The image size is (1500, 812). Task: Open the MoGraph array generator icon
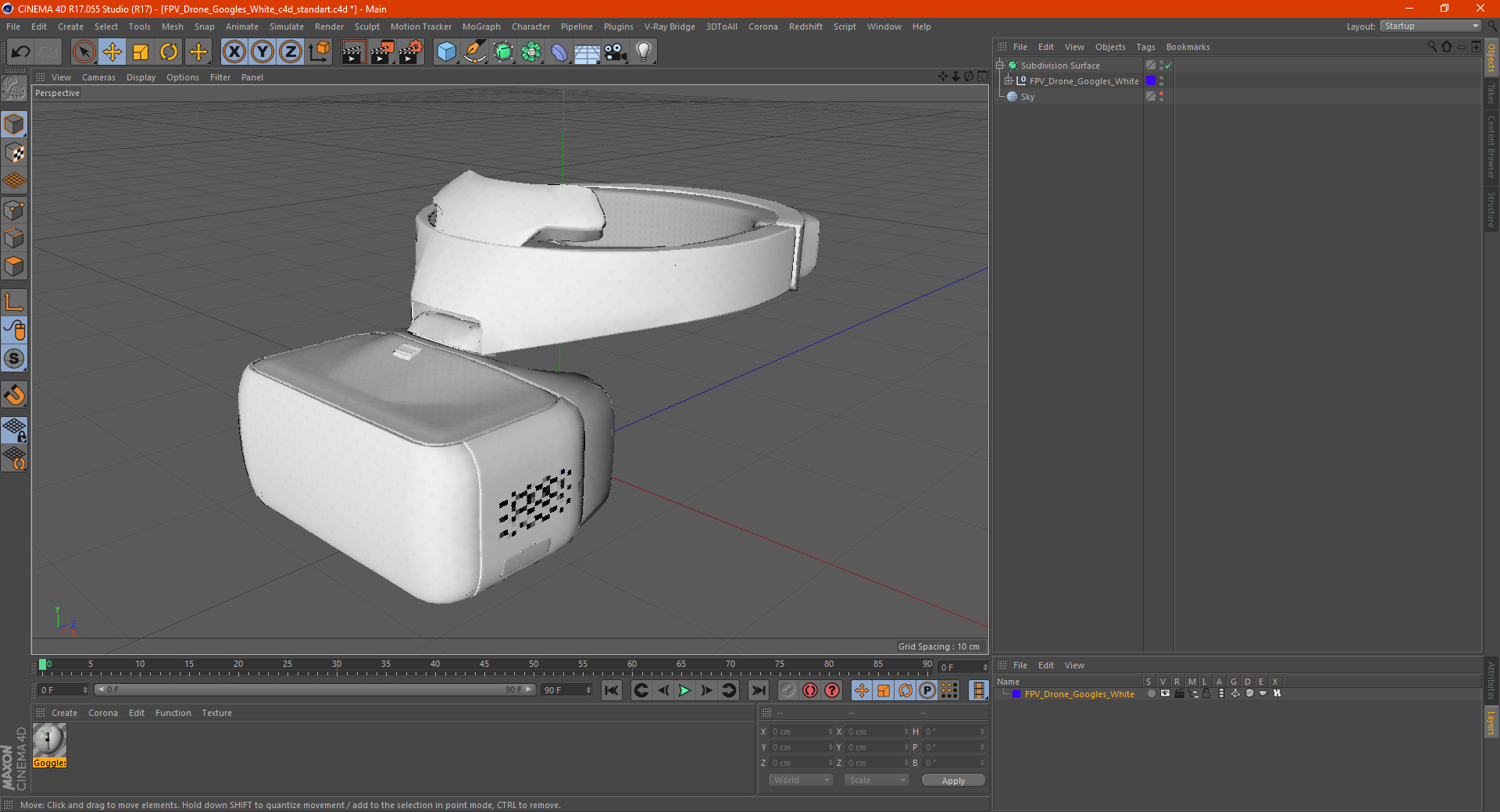point(532,52)
